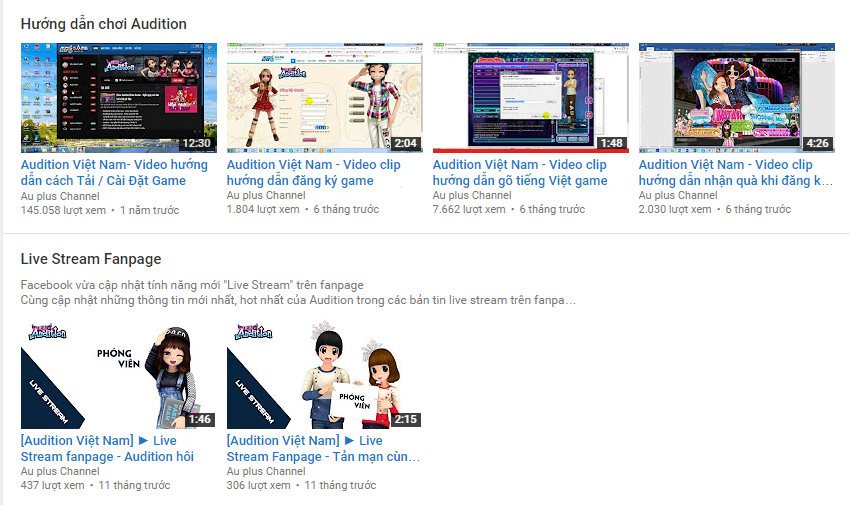Click the 1:46 duration badge

tap(199, 419)
